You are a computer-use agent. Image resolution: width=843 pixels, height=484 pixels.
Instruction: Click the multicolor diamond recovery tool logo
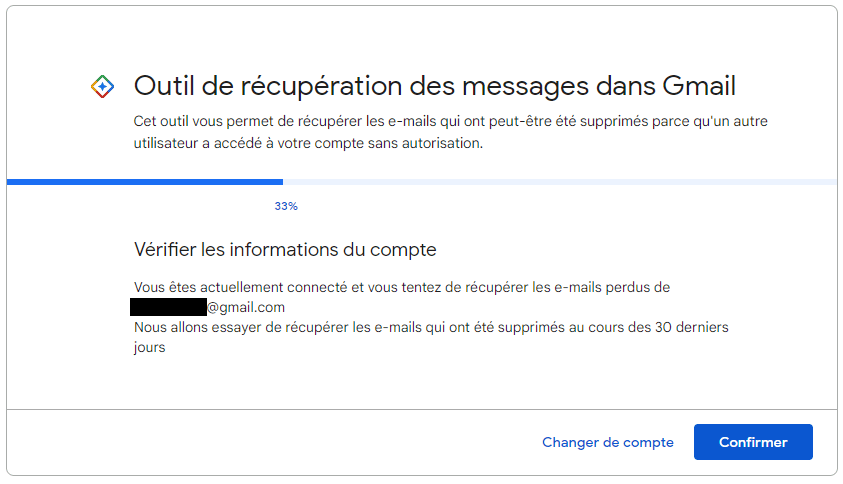(x=102, y=87)
